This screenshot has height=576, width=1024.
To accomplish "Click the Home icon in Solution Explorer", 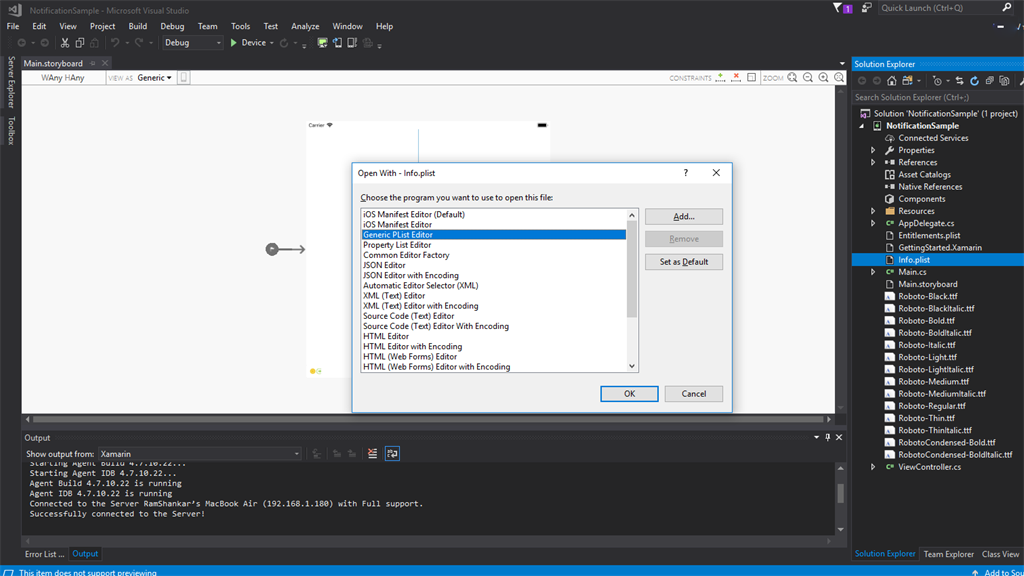I will 891,81.
